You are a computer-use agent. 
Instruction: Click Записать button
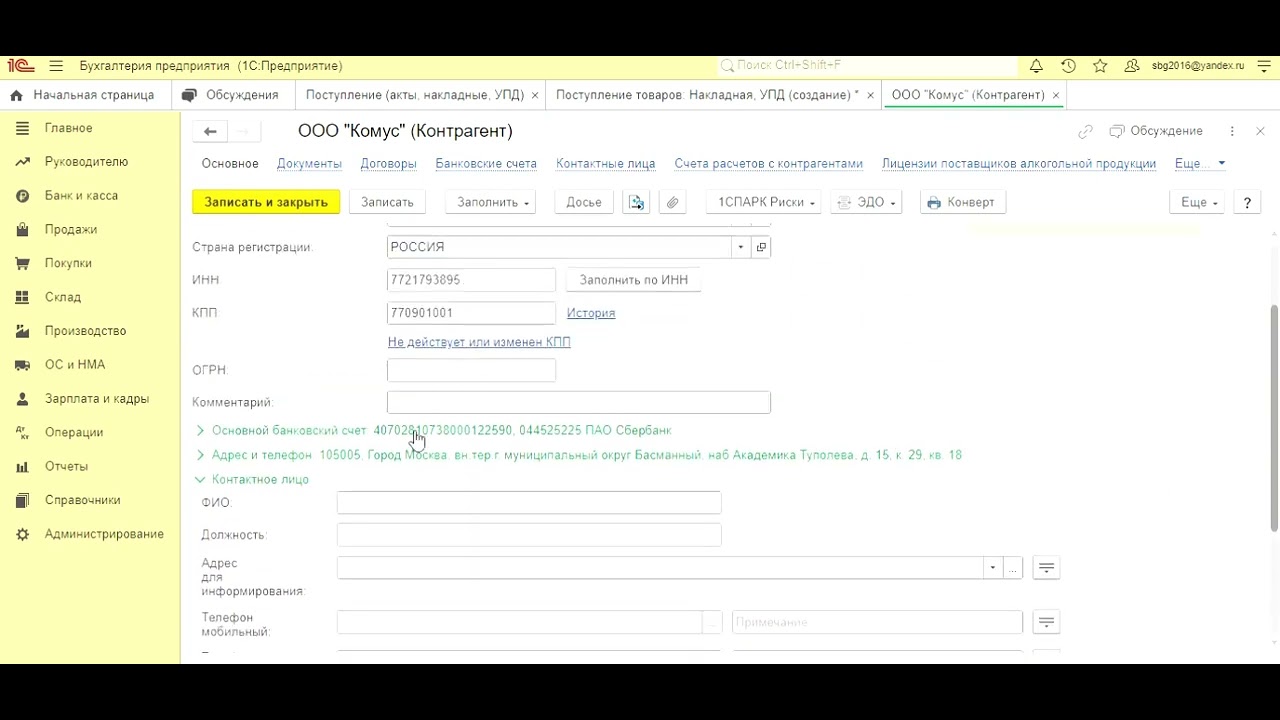point(387,202)
